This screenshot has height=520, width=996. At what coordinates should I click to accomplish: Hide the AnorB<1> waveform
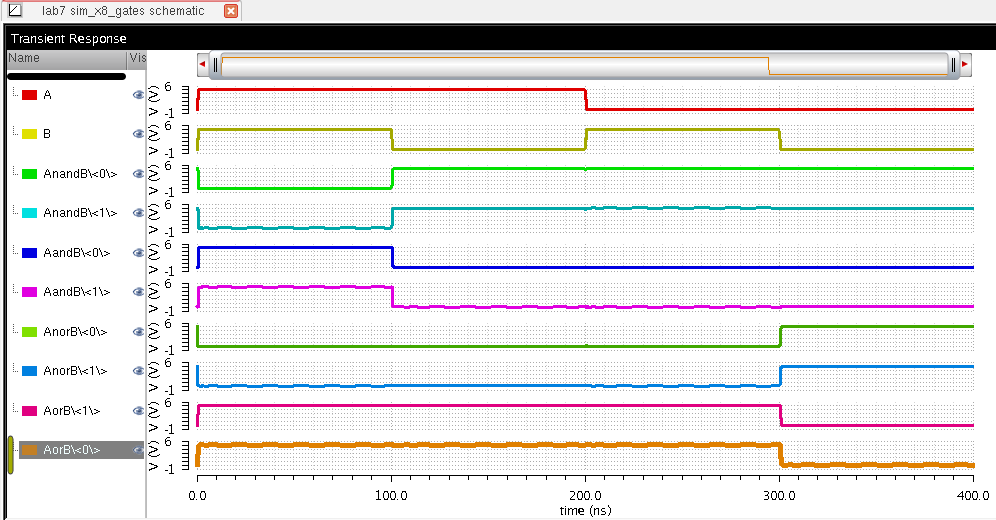[x=138, y=371]
